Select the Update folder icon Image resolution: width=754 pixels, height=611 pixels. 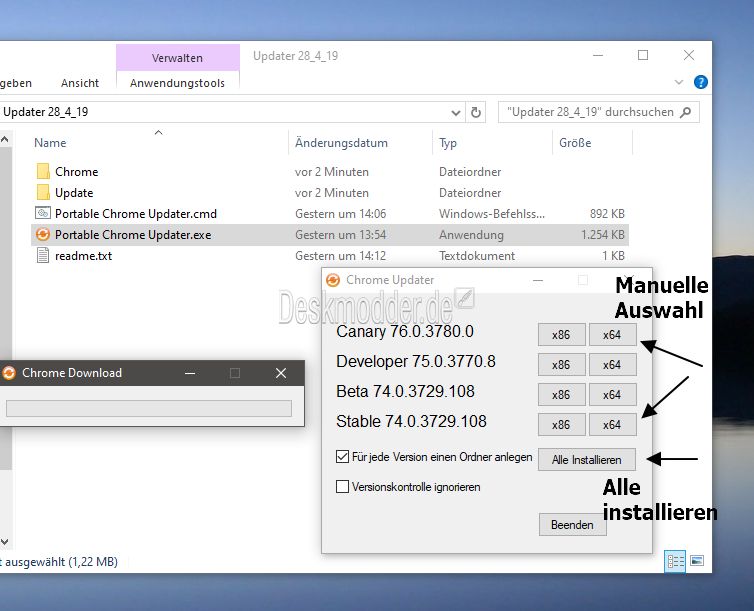tap(42, 193)
